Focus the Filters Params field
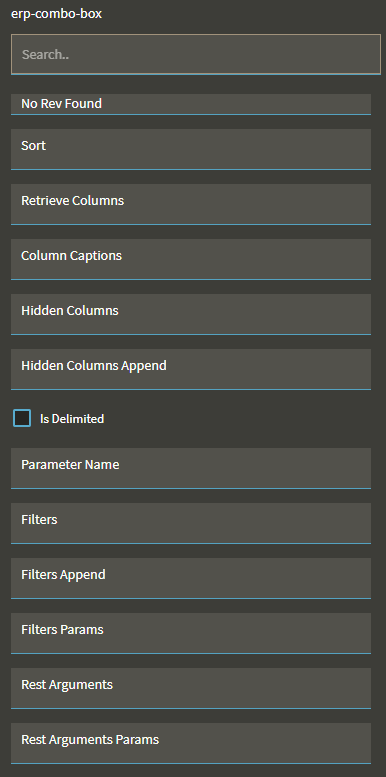The height and width of the screenshot is (777, 386). pos(191,634)
